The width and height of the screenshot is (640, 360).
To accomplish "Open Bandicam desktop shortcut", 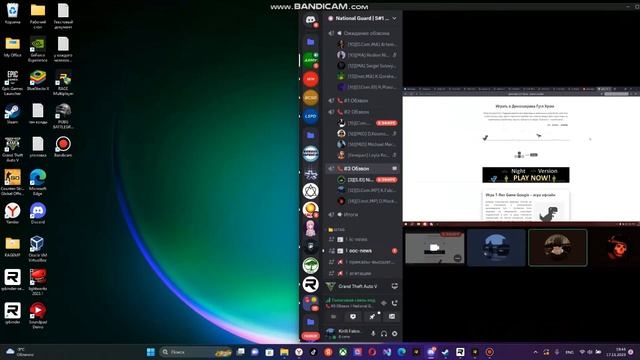I will (63, 147).
